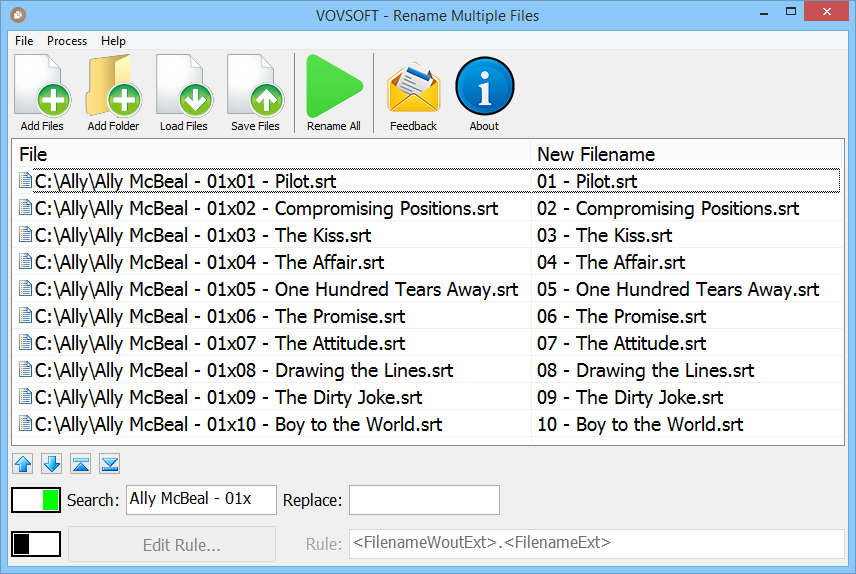Select the 01x04 - The Affair.srt row

coord(426,262)
